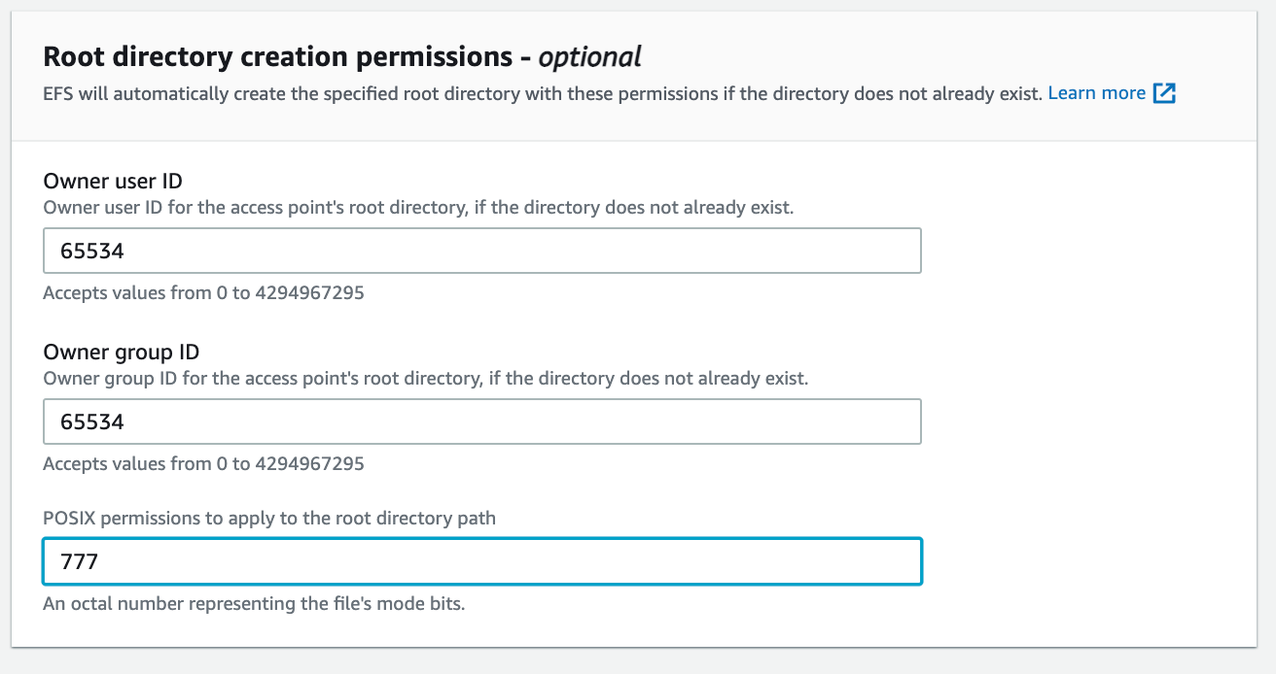Click the external link icon beside Learn more
Viewport: 1276px width, 674px height.
coord(1163,92)
